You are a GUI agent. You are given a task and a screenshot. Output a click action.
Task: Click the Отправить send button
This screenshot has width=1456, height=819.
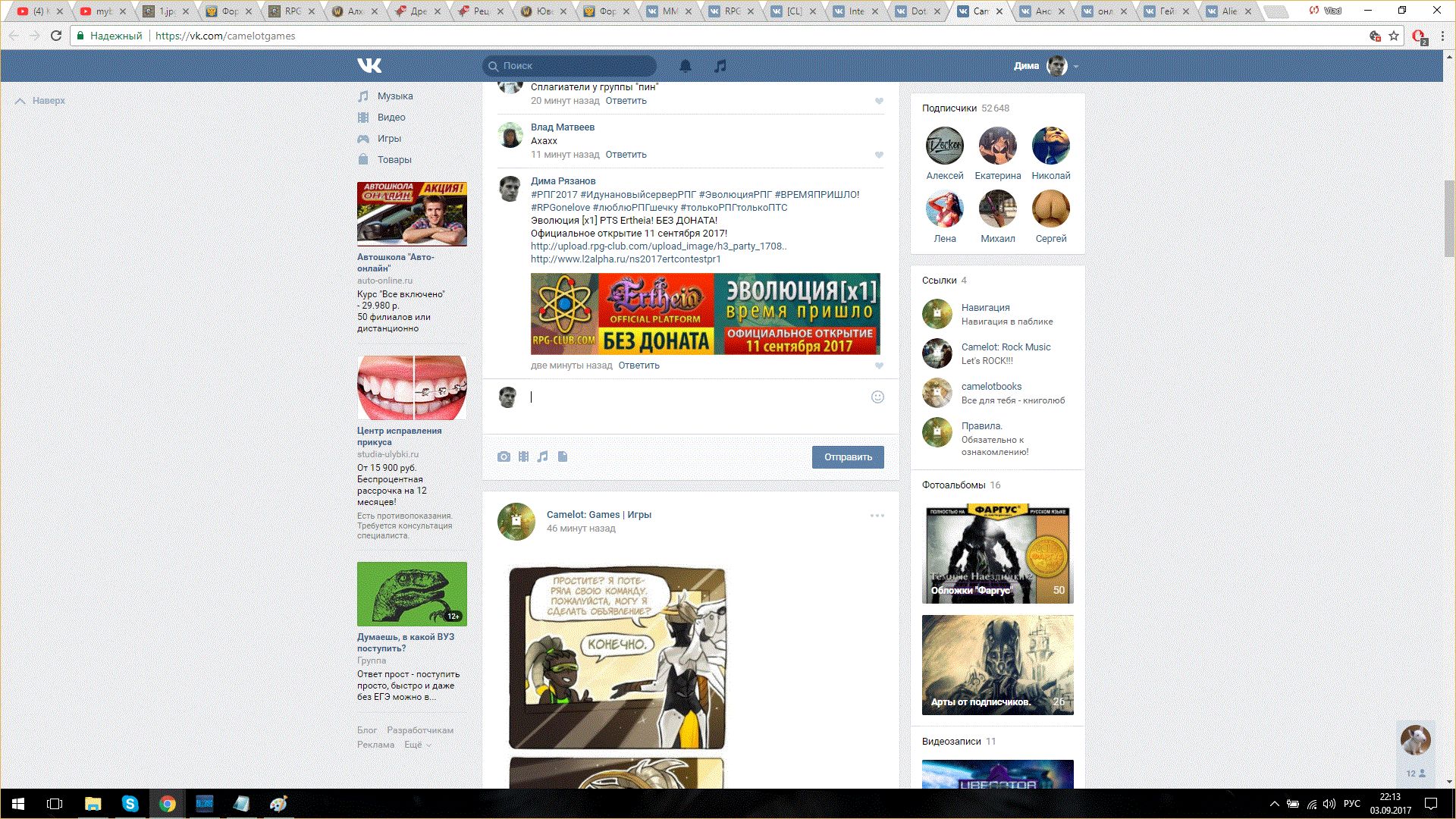coord(848,457)
